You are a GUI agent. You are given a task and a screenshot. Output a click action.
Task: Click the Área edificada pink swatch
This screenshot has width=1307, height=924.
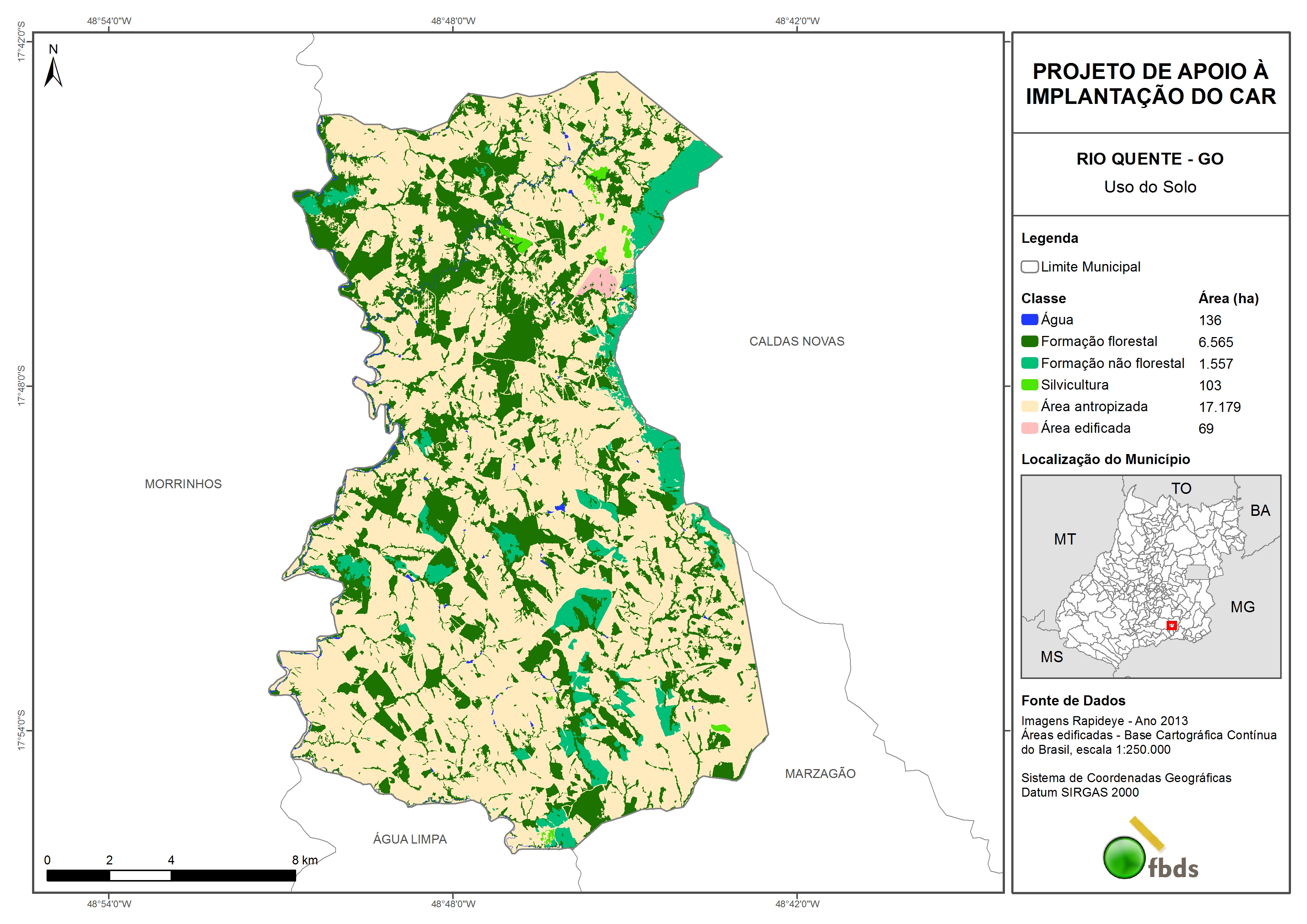click(x=1029, y=428)
